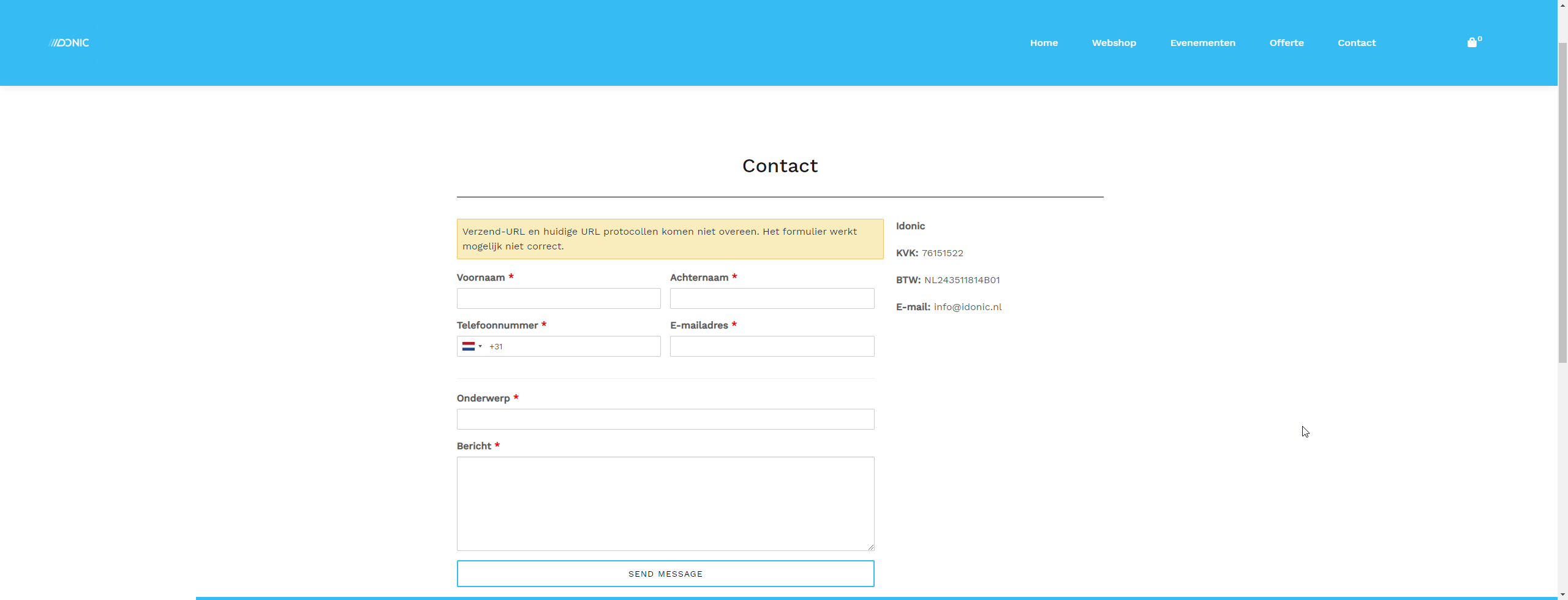Focus the E-mailadres text box
This screenshot has height=600, width=1568.
click(772, 346)
